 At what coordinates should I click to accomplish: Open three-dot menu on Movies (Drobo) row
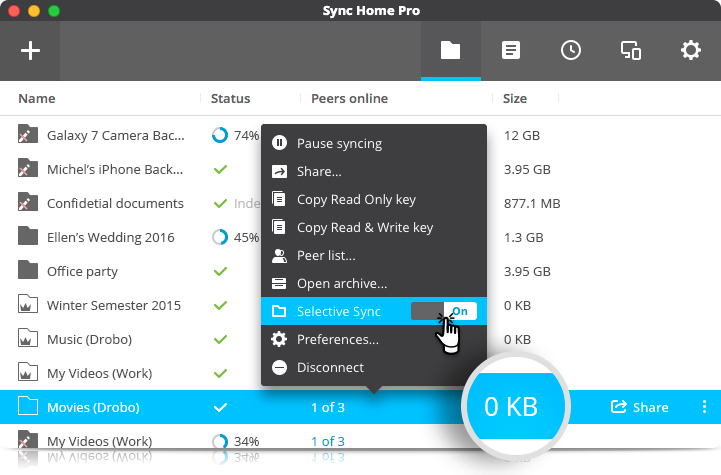point(704,407)
